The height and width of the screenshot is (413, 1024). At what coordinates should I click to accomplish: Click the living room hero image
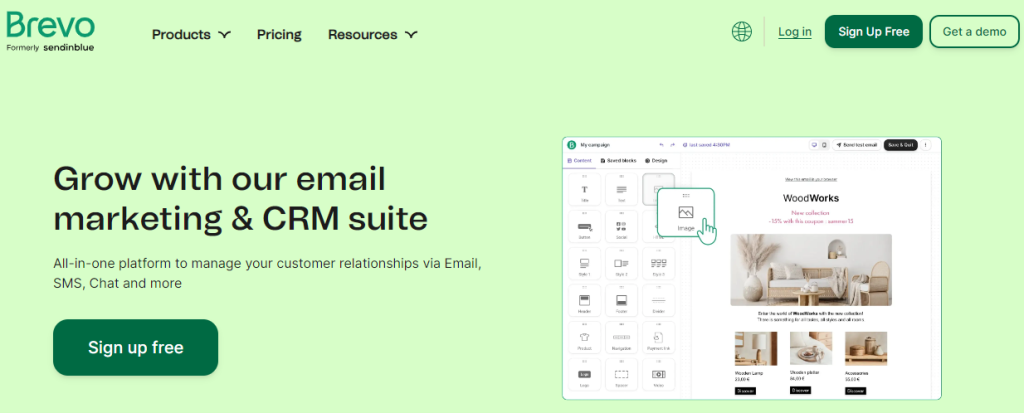coord(811,270)
